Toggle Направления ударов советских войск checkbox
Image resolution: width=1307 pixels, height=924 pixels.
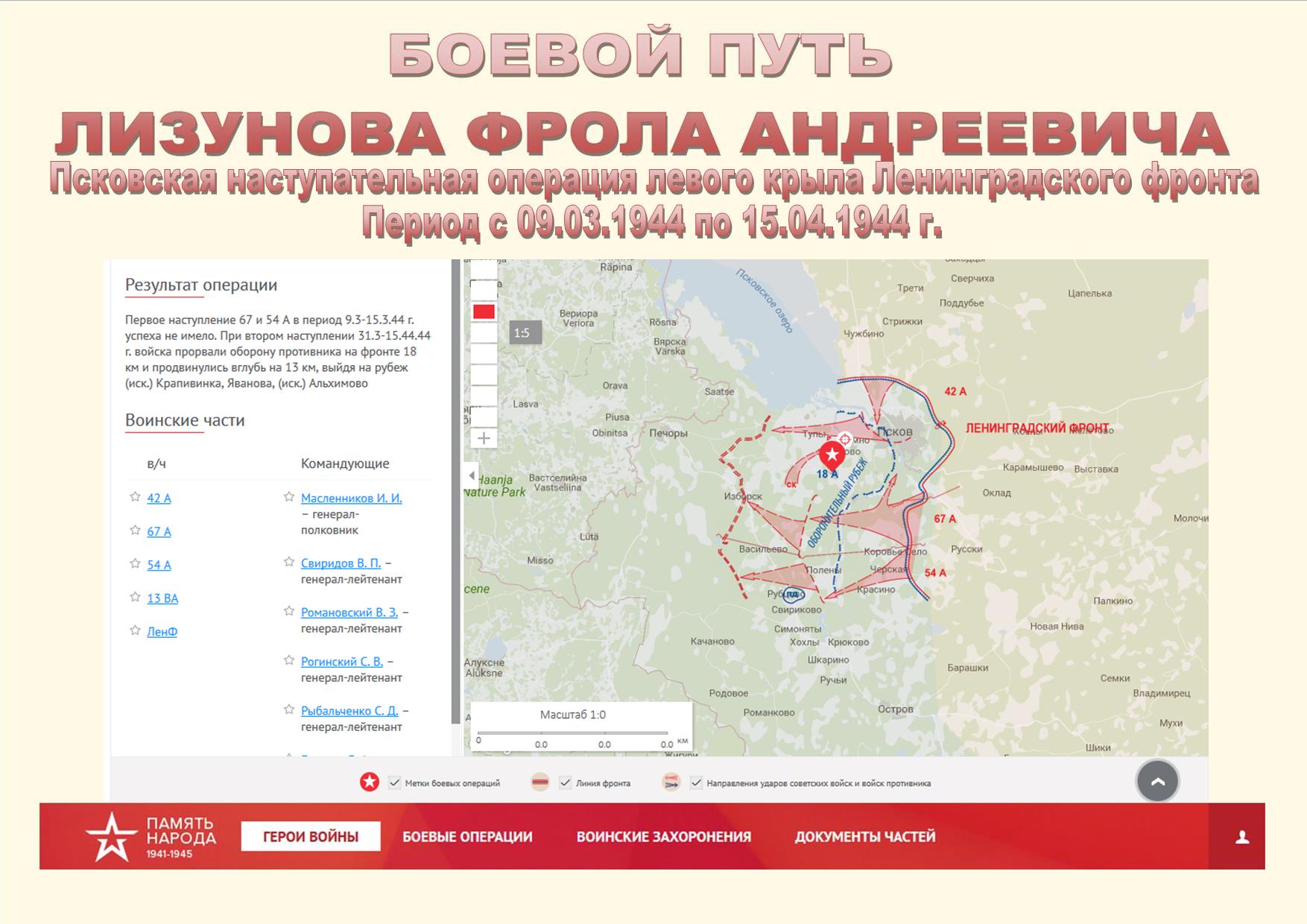coord(696,782)
